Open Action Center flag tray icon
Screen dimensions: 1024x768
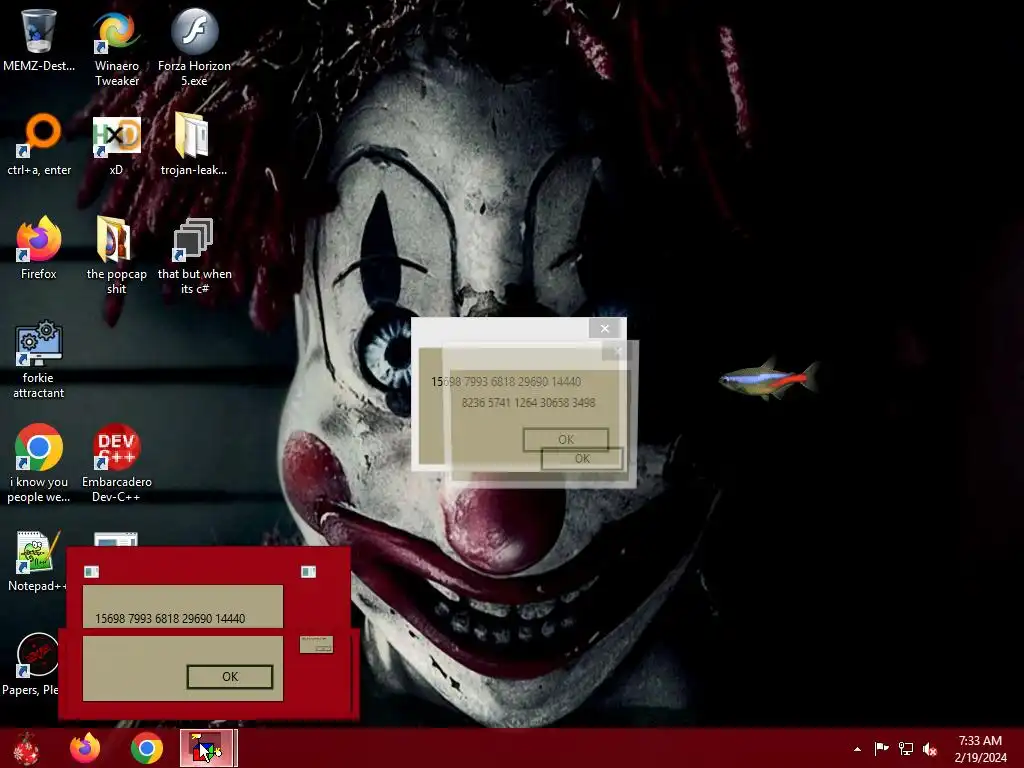(881, 748)
